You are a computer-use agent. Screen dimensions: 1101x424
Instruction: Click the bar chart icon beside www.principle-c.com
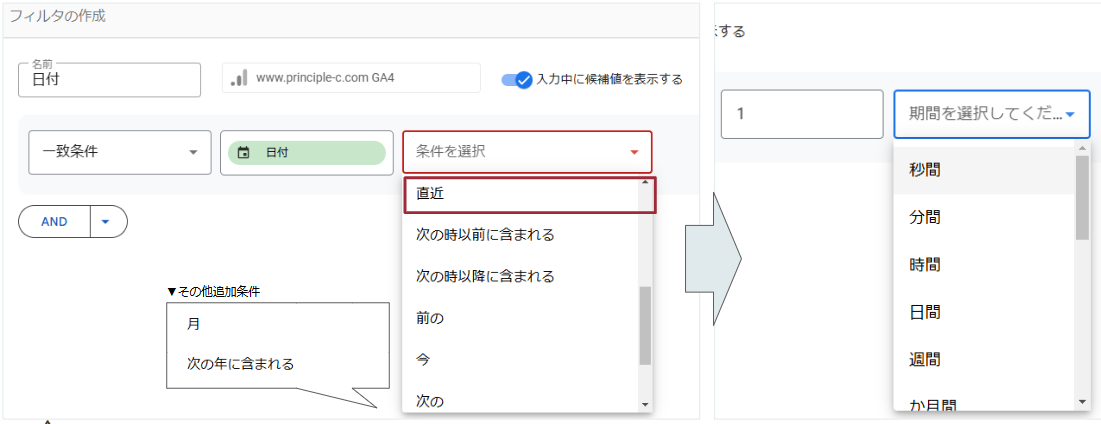point(239,78)
